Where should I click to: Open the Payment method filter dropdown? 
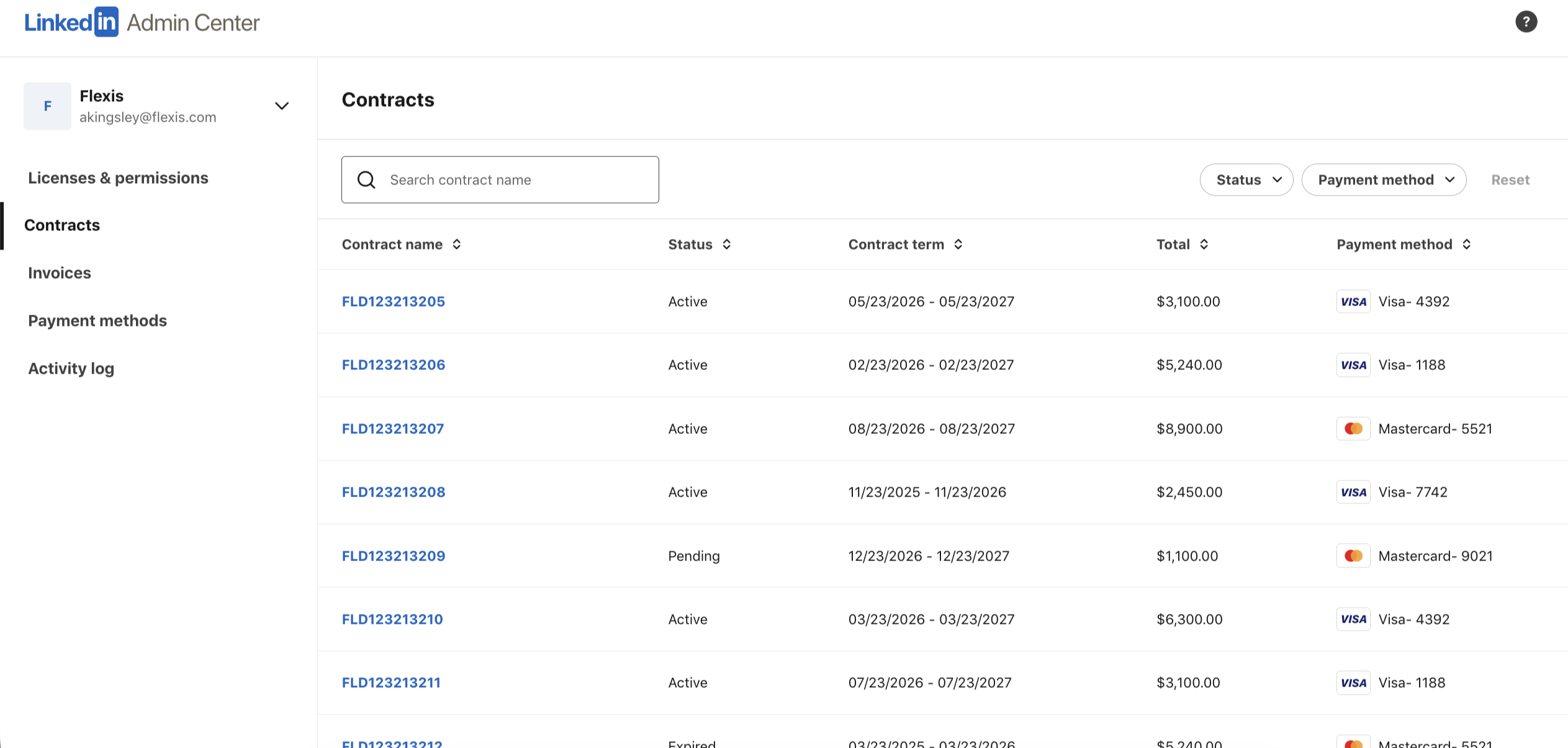pos(1384,180)
